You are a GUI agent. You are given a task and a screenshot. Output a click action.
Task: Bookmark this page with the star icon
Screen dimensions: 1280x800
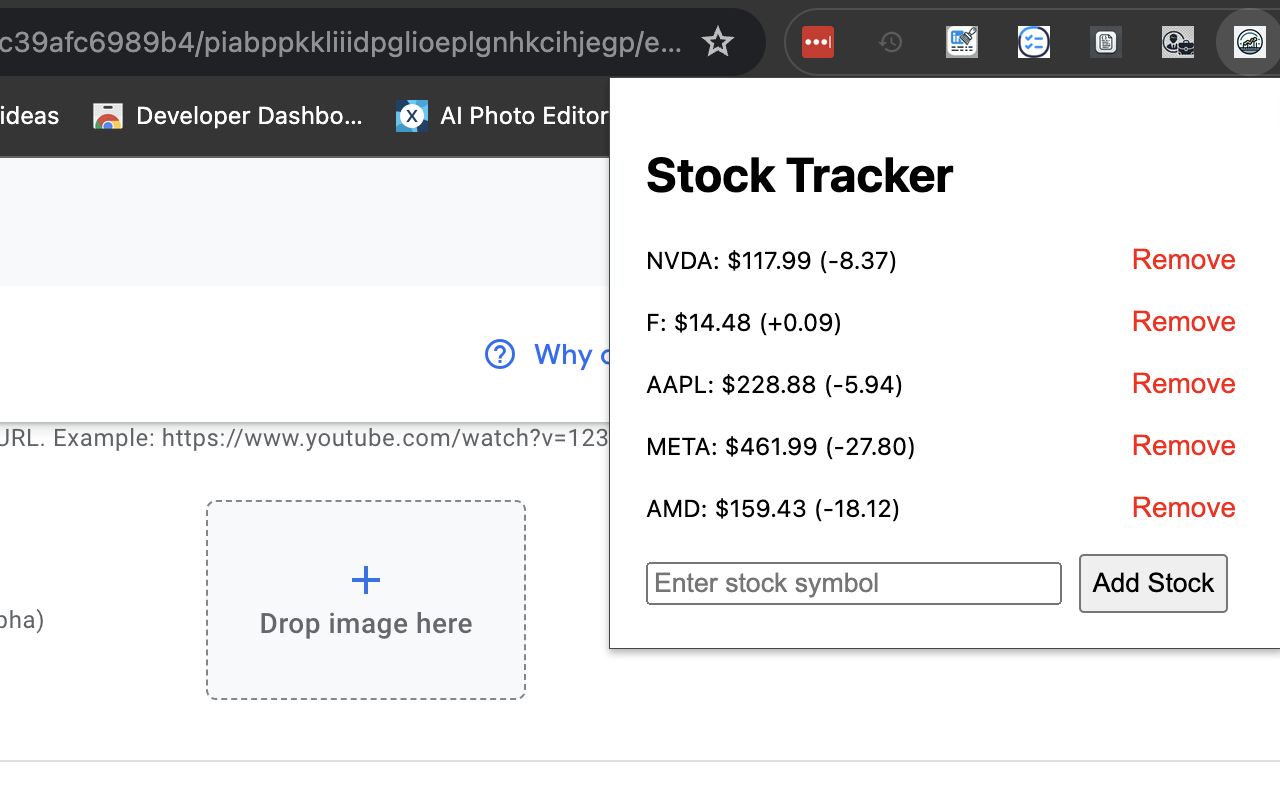[x=718, y=42]
